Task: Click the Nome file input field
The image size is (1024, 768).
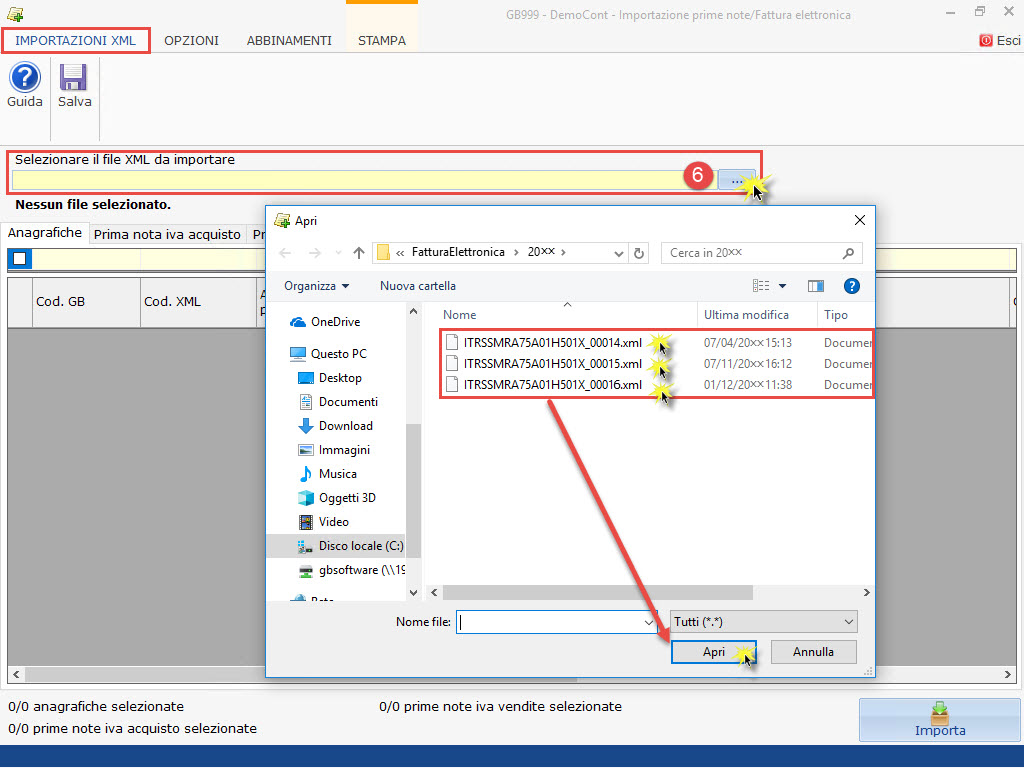Action: pos(549,622)
